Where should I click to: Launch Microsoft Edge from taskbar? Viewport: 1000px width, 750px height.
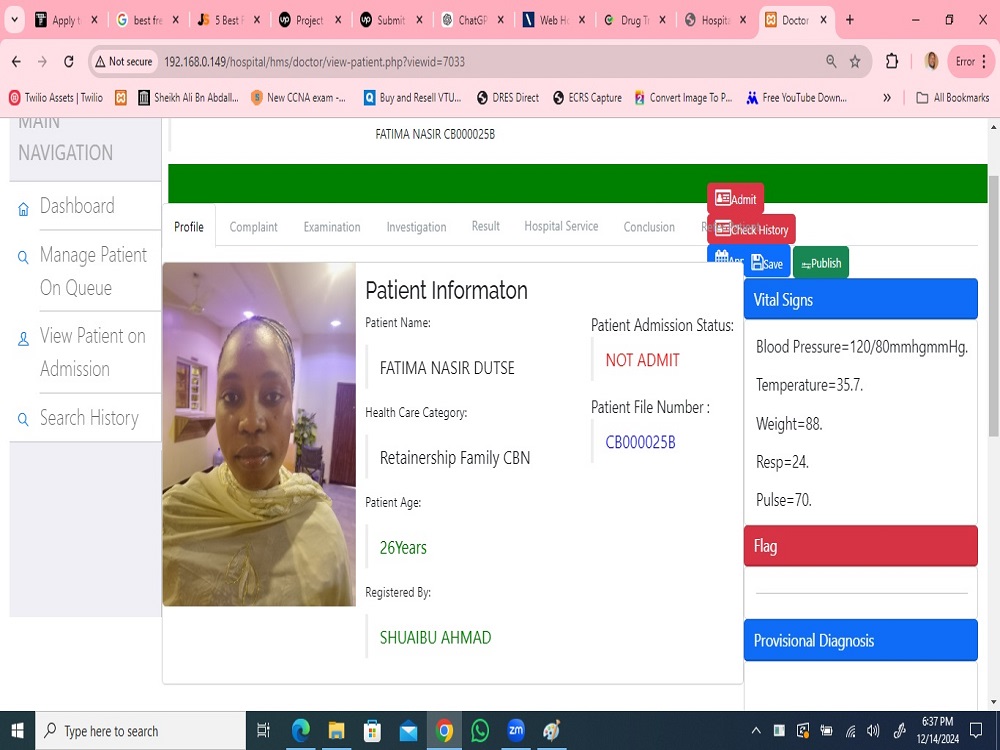pos(300,731)
